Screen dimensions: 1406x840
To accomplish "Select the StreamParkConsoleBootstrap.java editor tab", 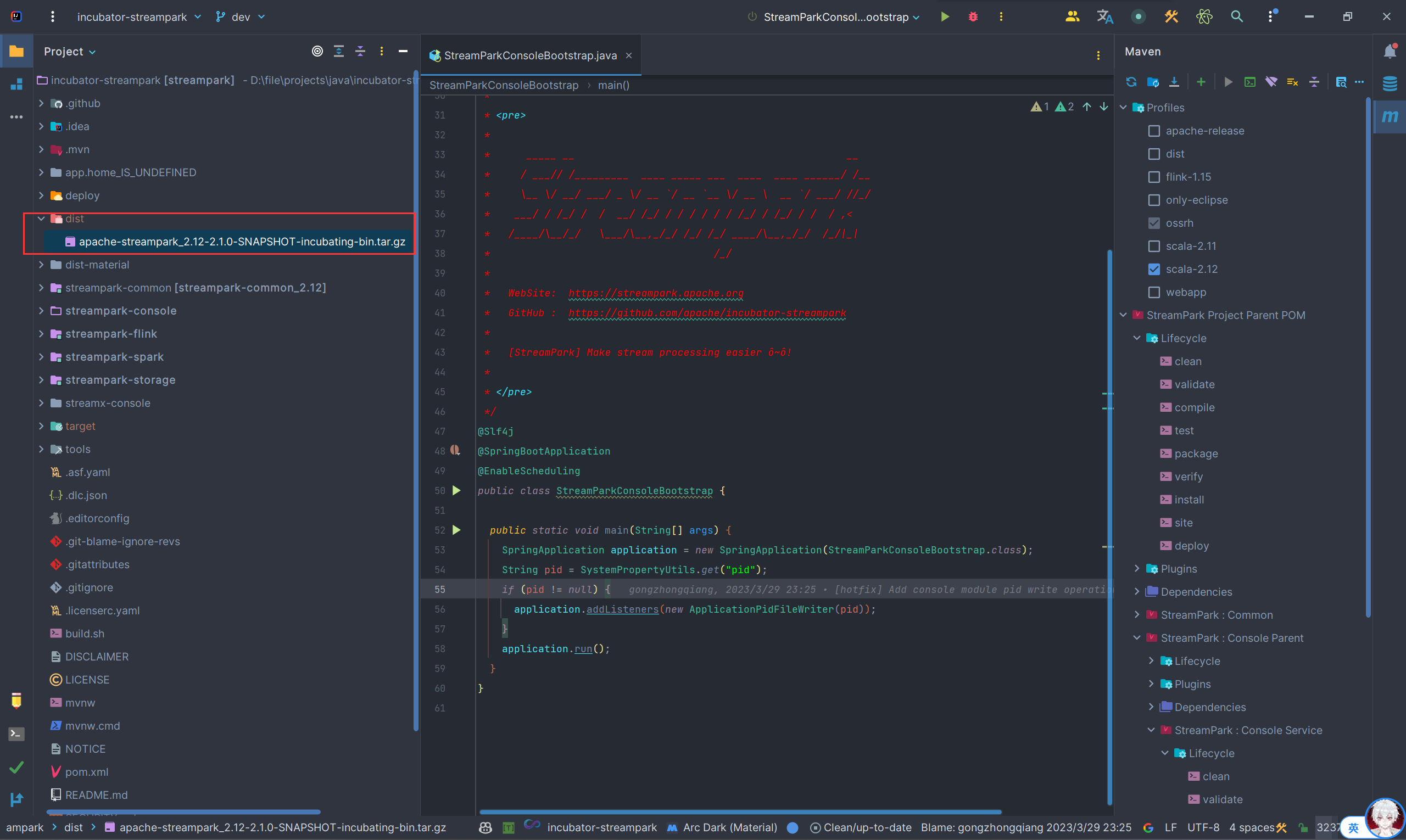I will coord(529,55).
